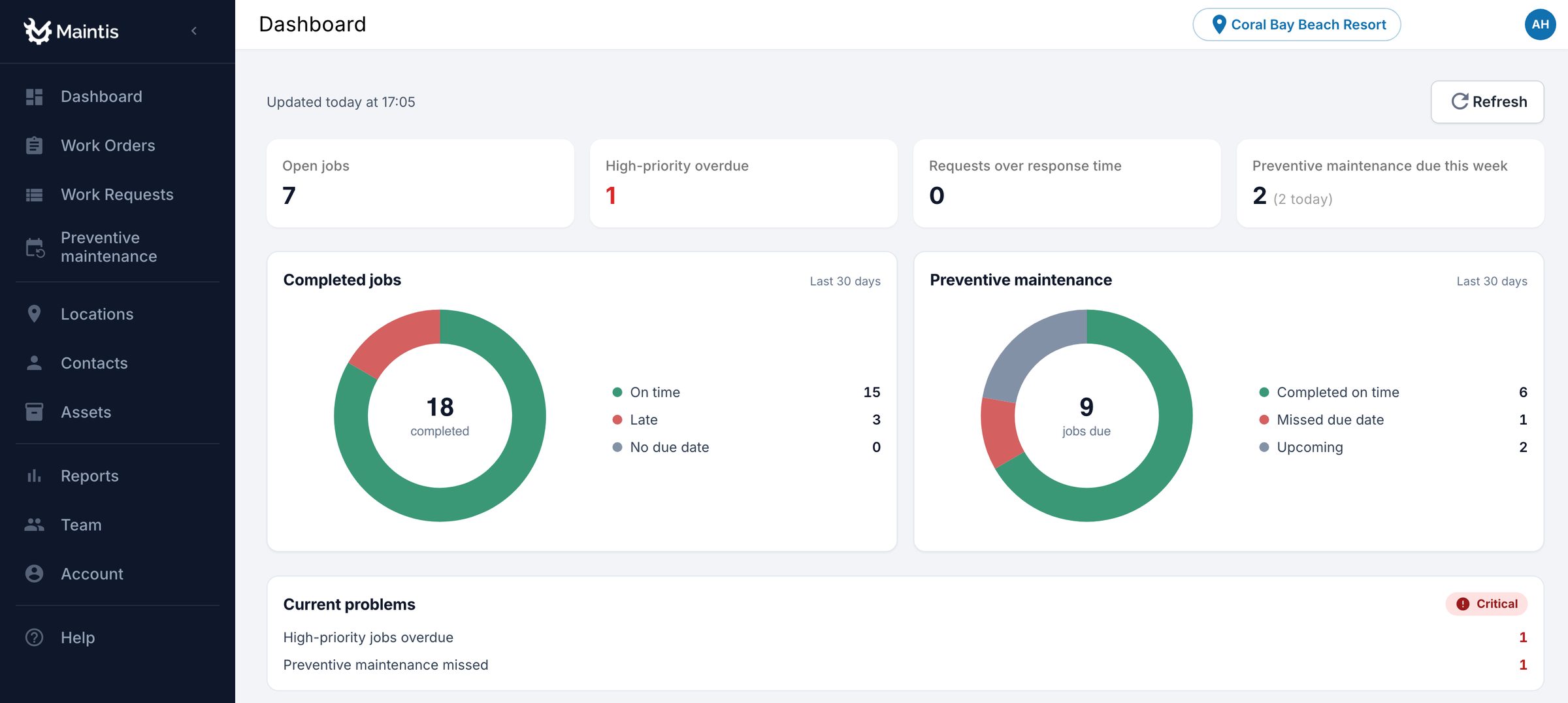Navigate to Preventive maintenance
Viewport: 1568px width, 703px height.
pos(118,248)
